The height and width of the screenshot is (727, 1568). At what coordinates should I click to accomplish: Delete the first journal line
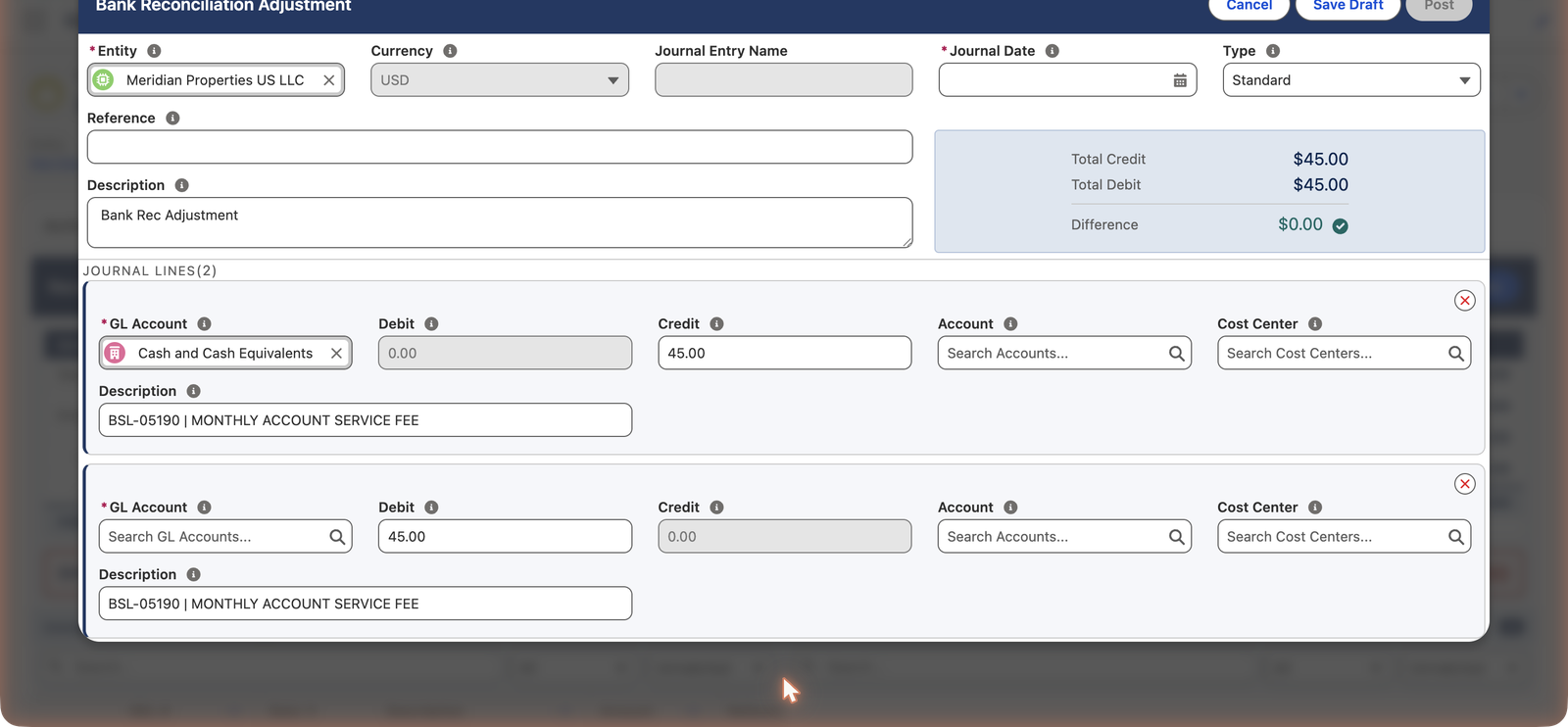(x=1464, y=301)
